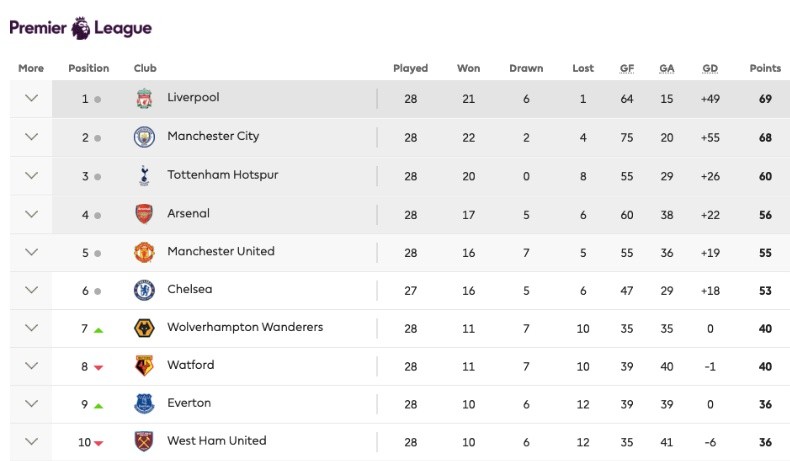
Task: Open the Tottenham Hotspur club link
Action: [x=222, y=175]
